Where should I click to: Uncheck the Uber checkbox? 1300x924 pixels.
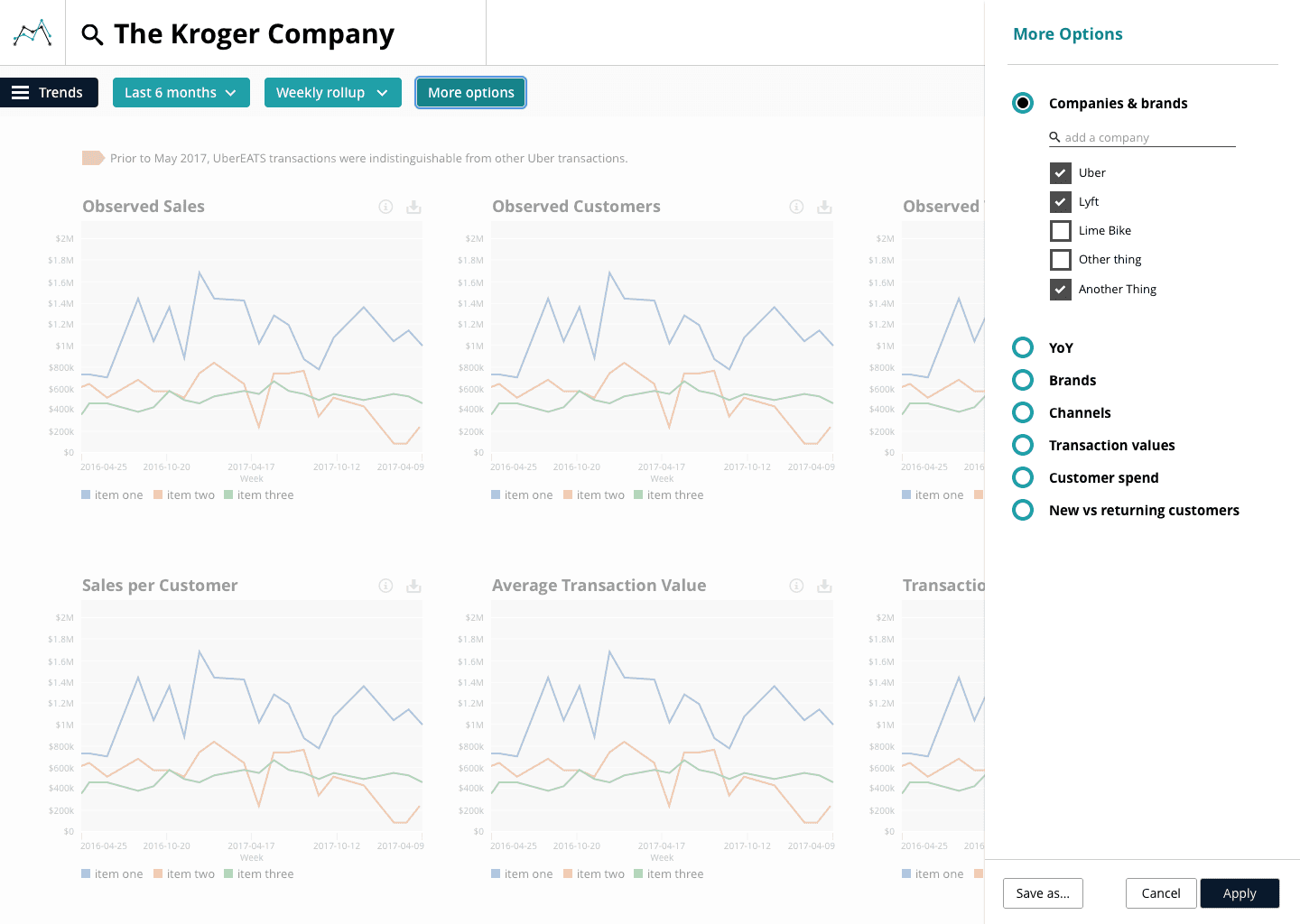coord(1061,172)
